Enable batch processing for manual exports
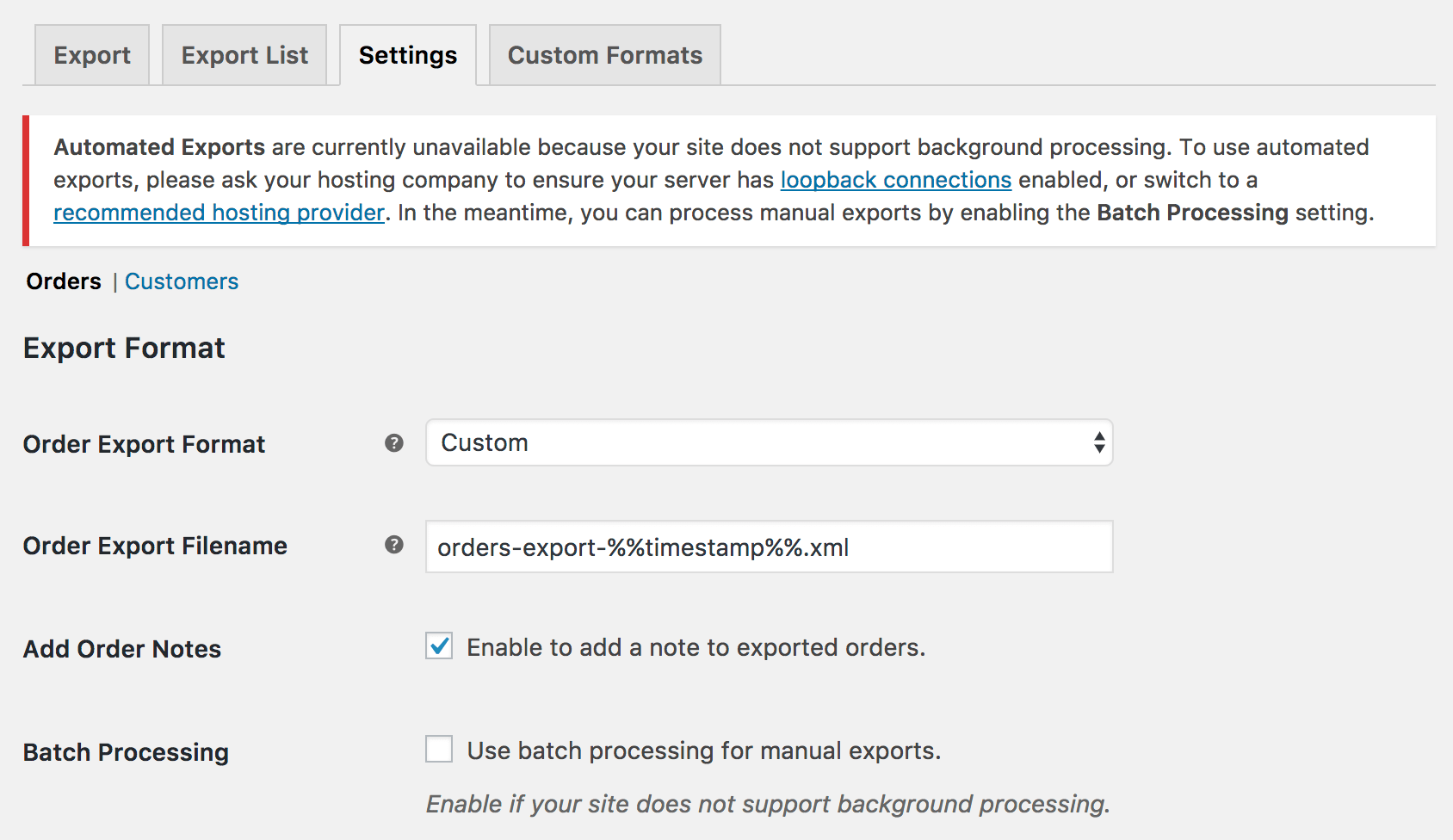 pos(439,750)
